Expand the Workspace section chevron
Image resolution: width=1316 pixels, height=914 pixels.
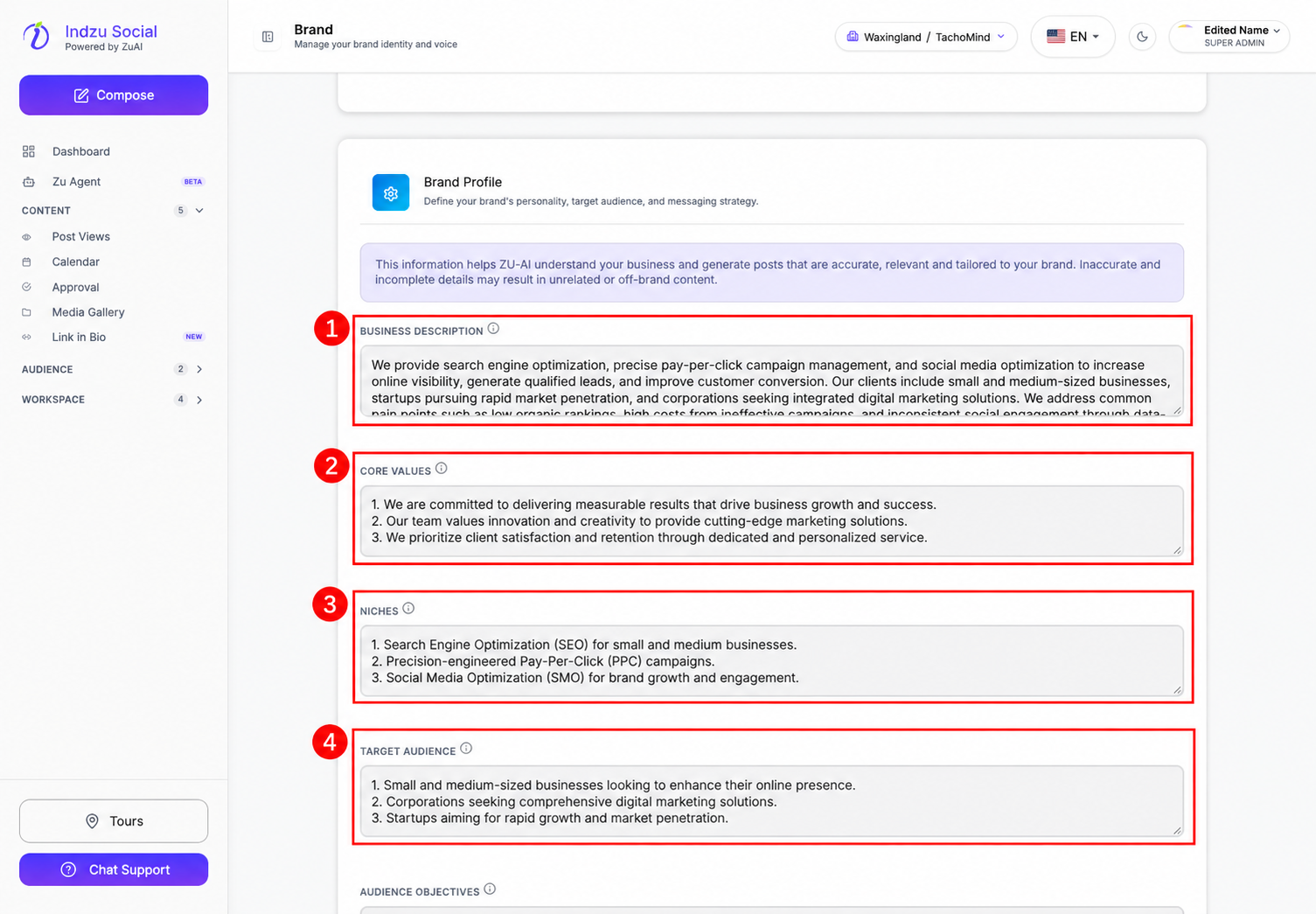tap(199, 400)
